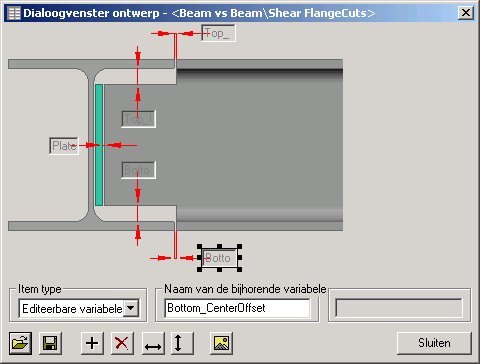The width and height of the screenshot is (480, 364).
Task: Click the teal shear plate in drawing
Action: pyautogui.click(x=99, y=145)
